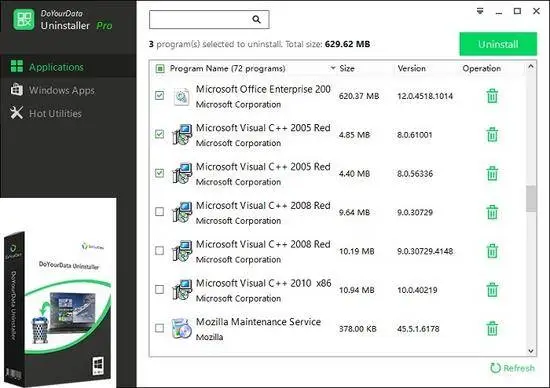Viewport: 550px width, 388px height.
Task: Uncheck the Visual C++ 2005 8.0.56336 checkbox
Action: pyautogui.click(x=159, y=173)
